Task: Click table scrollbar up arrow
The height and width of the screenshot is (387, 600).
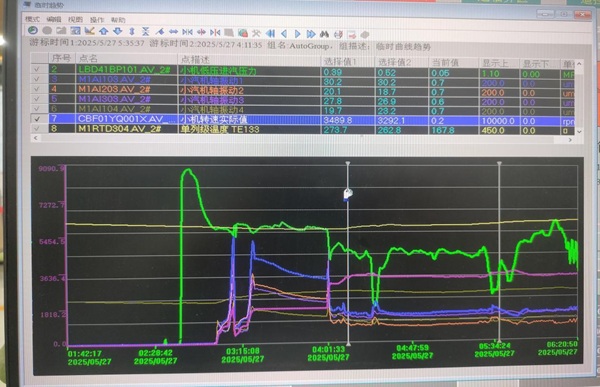Action: click(579, 64)
